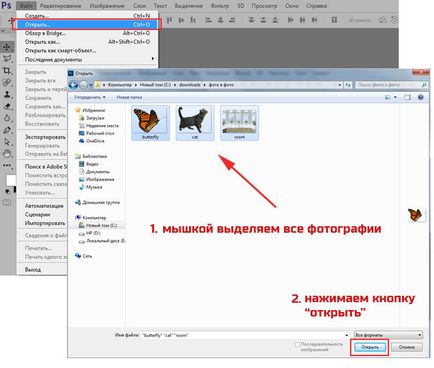Select the cat thumbnail file

(195, 123)
